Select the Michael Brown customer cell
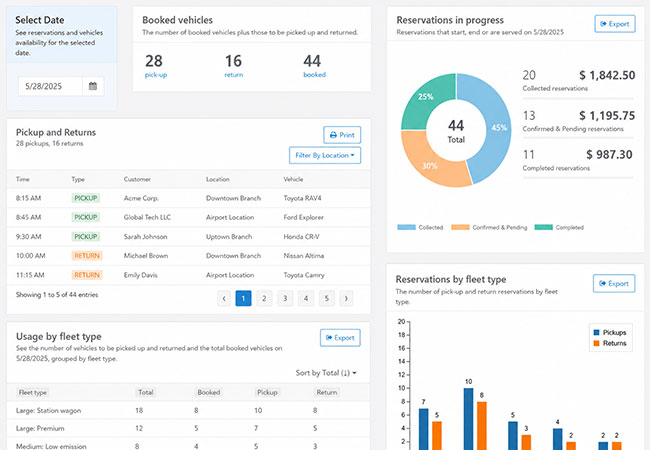This screenshot has width=650, height=450. click(x=146, y=256)
